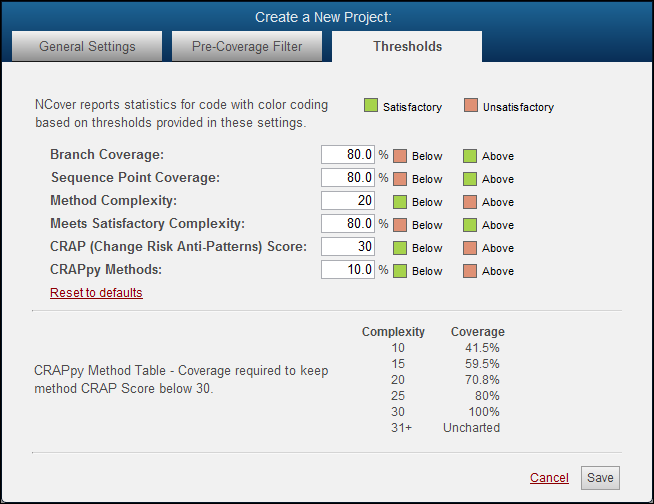Click Meets Satisfactory Complexity input box
654x504 pixels.
348,224
